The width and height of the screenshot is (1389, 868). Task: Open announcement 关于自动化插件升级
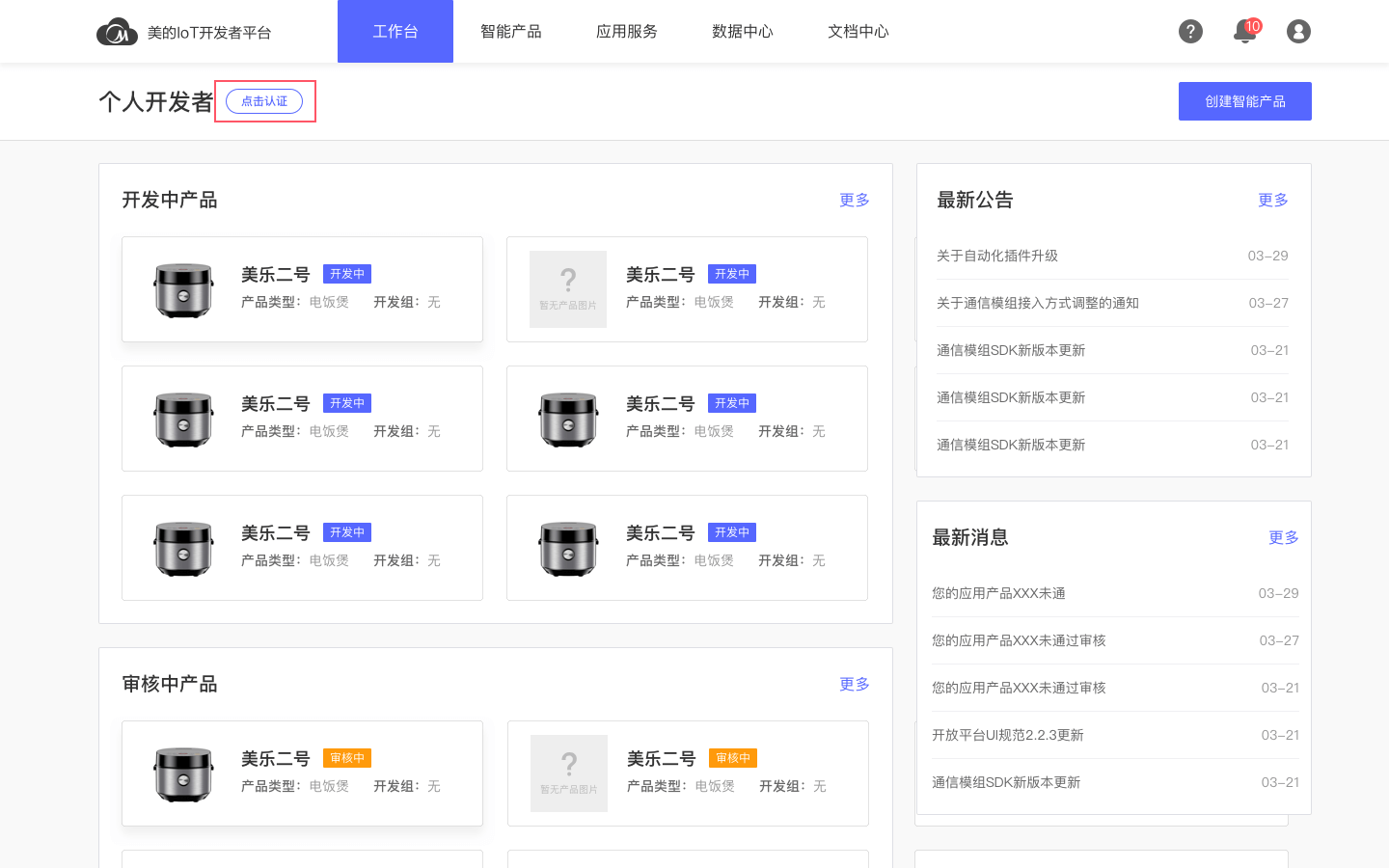click(x=997, y=256)
